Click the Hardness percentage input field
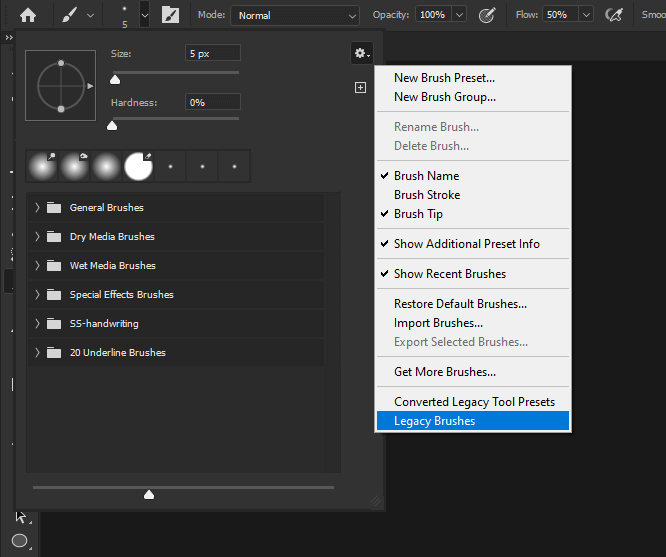Screen dimensions: 666x557 point(212,102)
